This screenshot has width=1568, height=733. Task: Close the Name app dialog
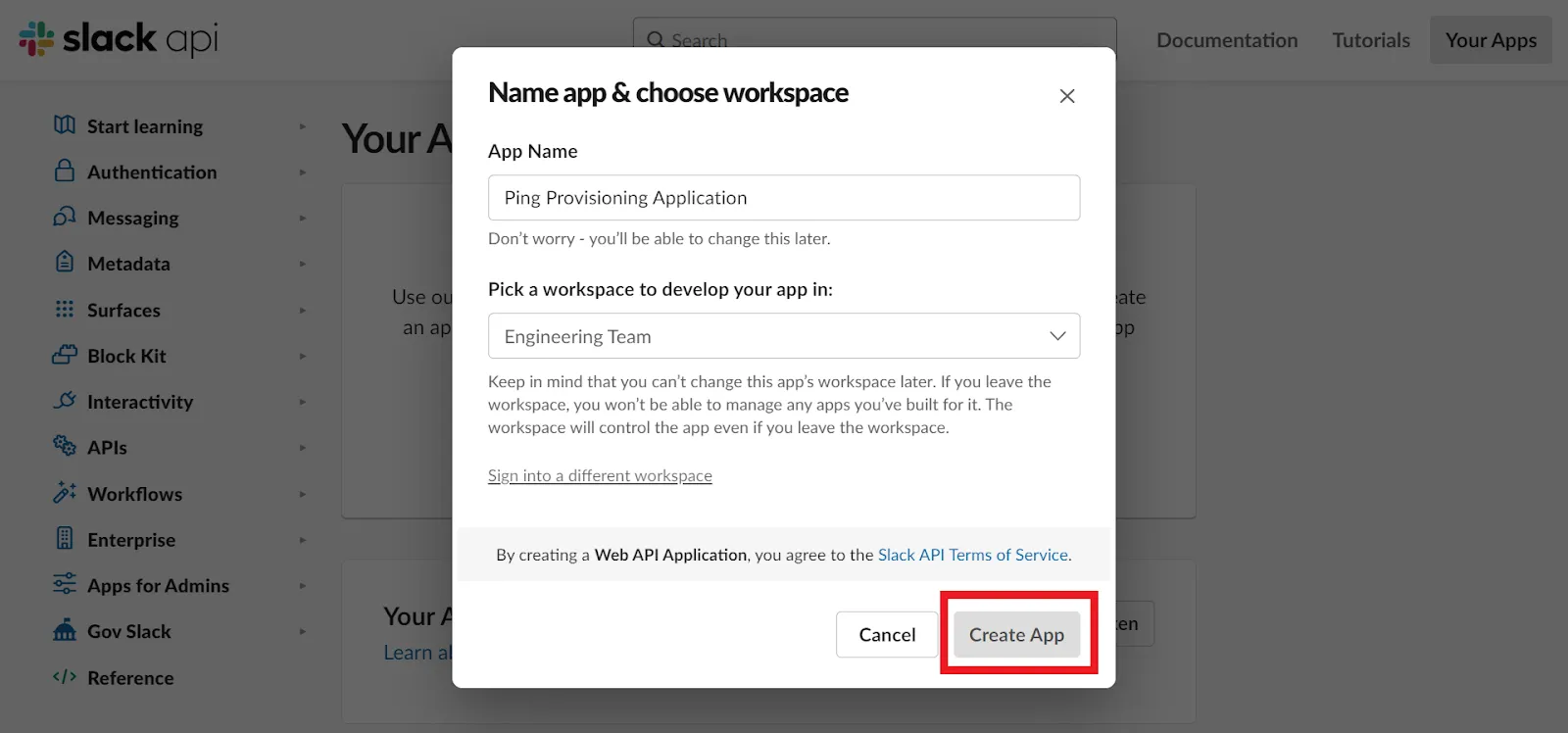(x=1067, y=96)
